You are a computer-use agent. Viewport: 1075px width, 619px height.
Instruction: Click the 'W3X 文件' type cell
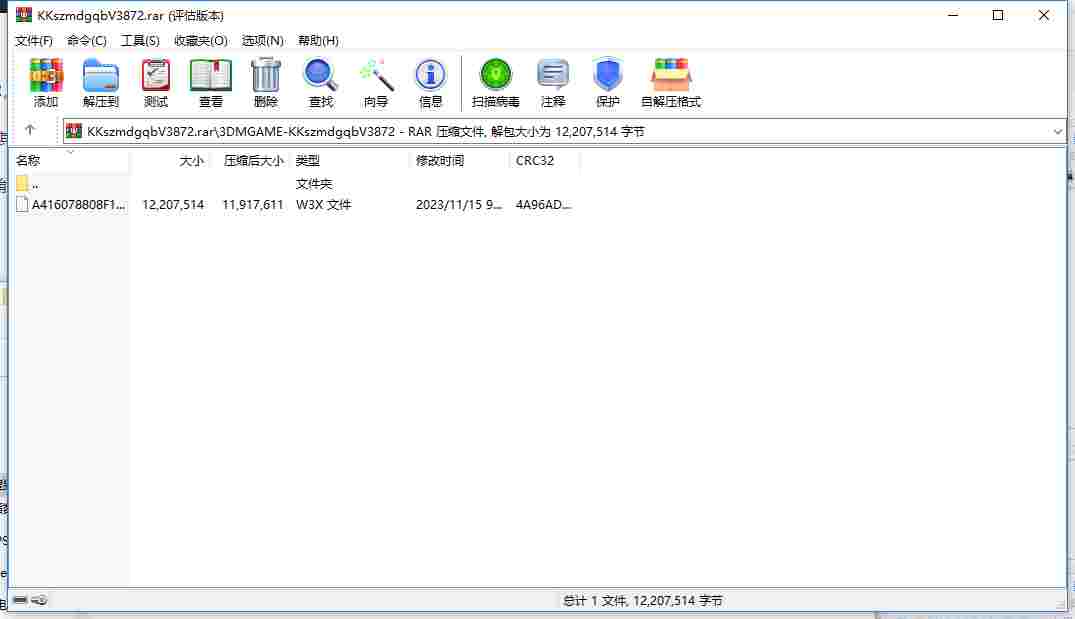point(323,204)
